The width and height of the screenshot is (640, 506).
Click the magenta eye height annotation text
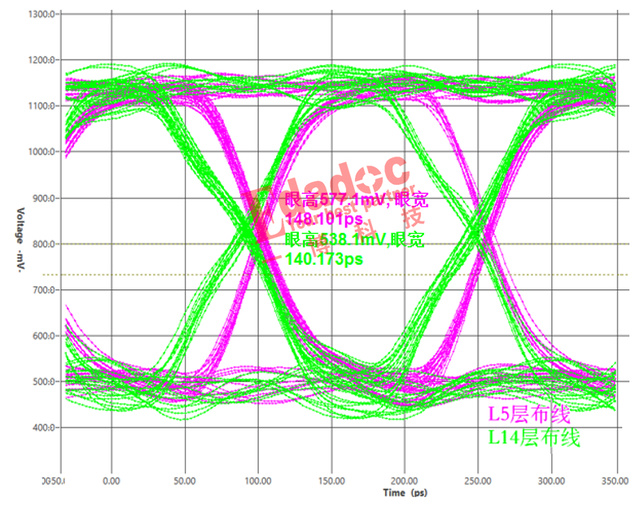356,200
